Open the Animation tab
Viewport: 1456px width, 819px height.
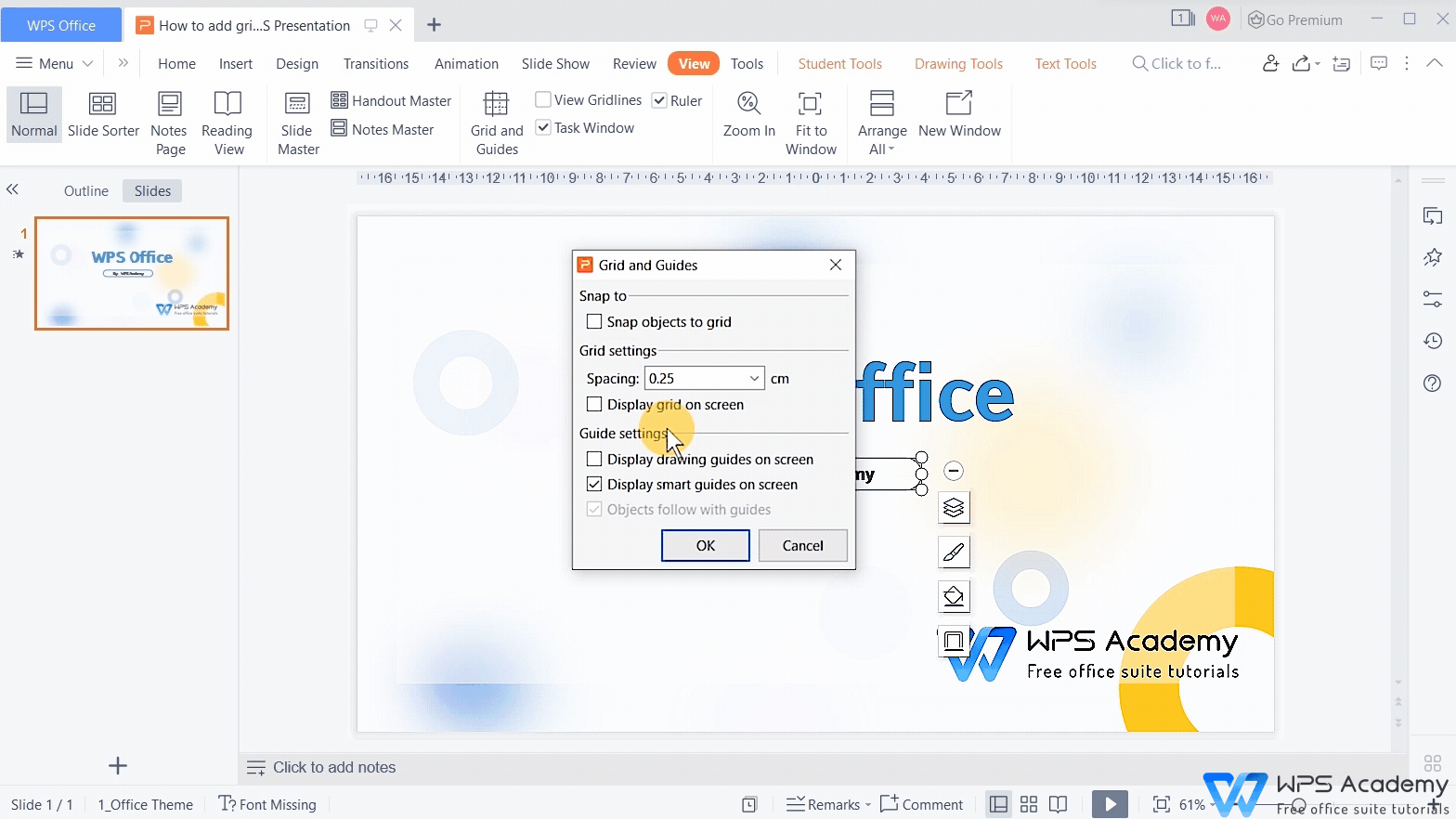[x=466, y=63]
